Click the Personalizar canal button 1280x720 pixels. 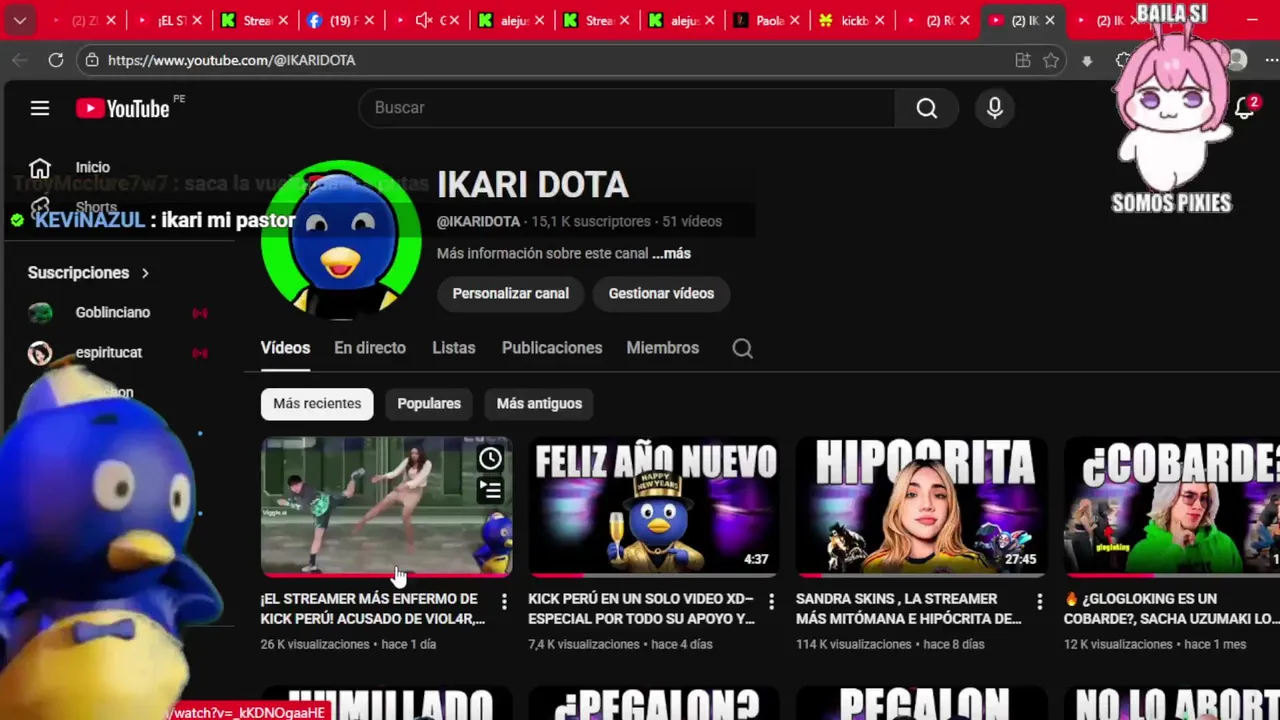click(511, 294)
